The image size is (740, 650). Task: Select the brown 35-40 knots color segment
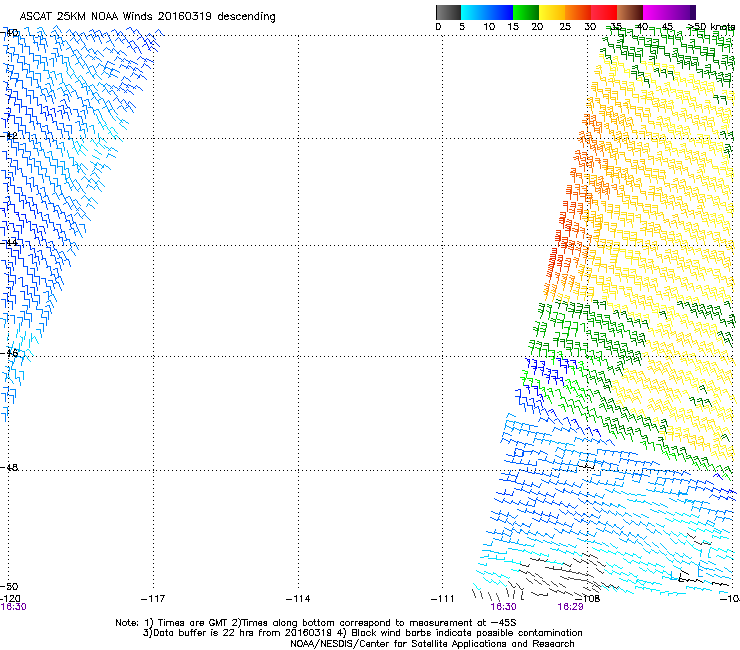point(630,12)
